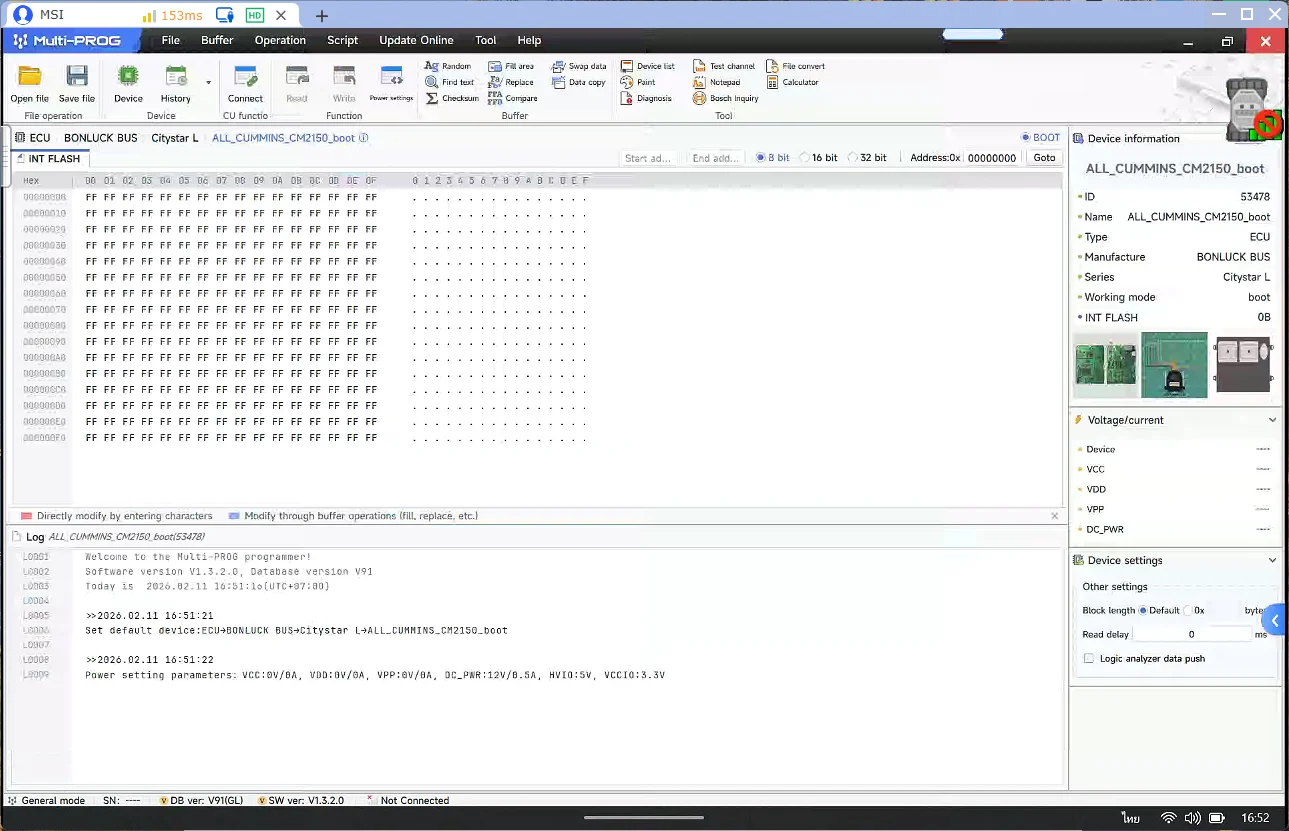Viewport: 1289px width, 831px height.
Task: Open the Update Online menu
Action: (x=416, y=40)
